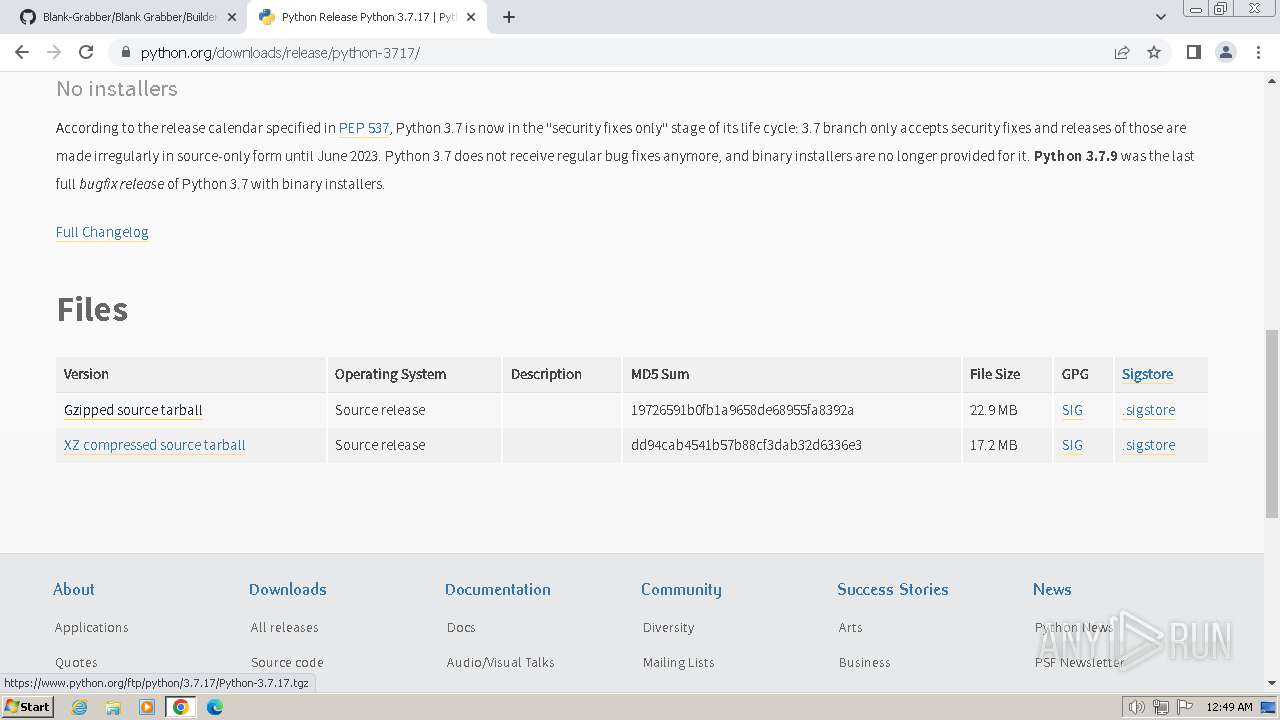Go back to the previous page

[x=22, y=52]
